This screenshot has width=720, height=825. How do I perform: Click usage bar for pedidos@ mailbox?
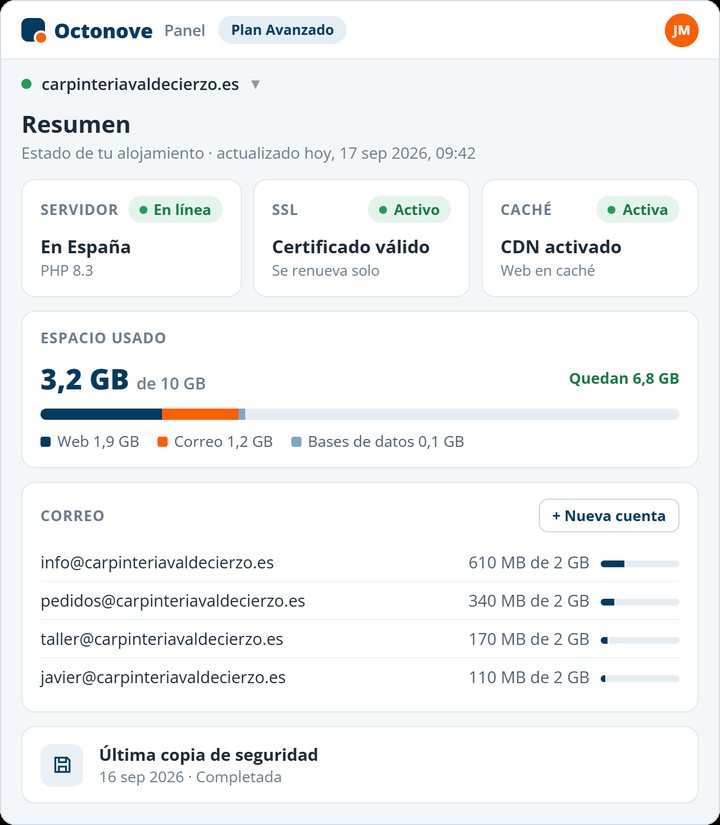tap(640, 602)
